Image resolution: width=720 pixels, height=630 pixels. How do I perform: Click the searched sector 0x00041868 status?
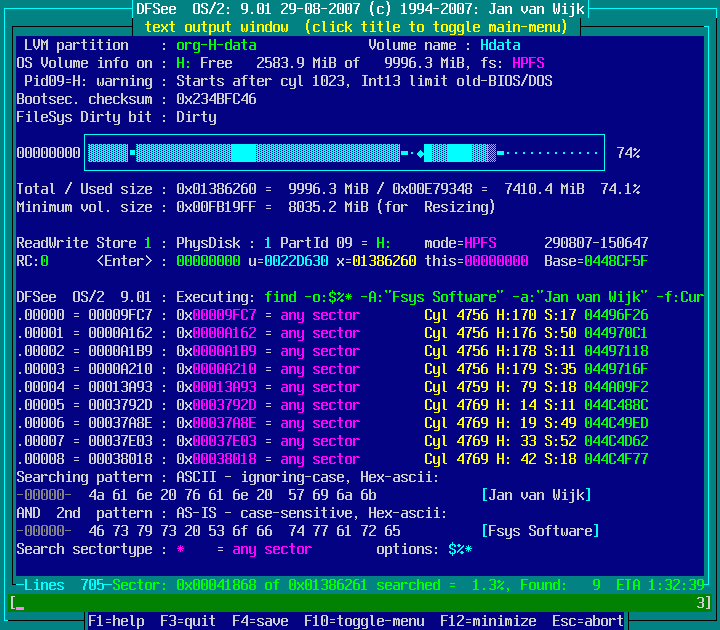click(x=216, y=585)
